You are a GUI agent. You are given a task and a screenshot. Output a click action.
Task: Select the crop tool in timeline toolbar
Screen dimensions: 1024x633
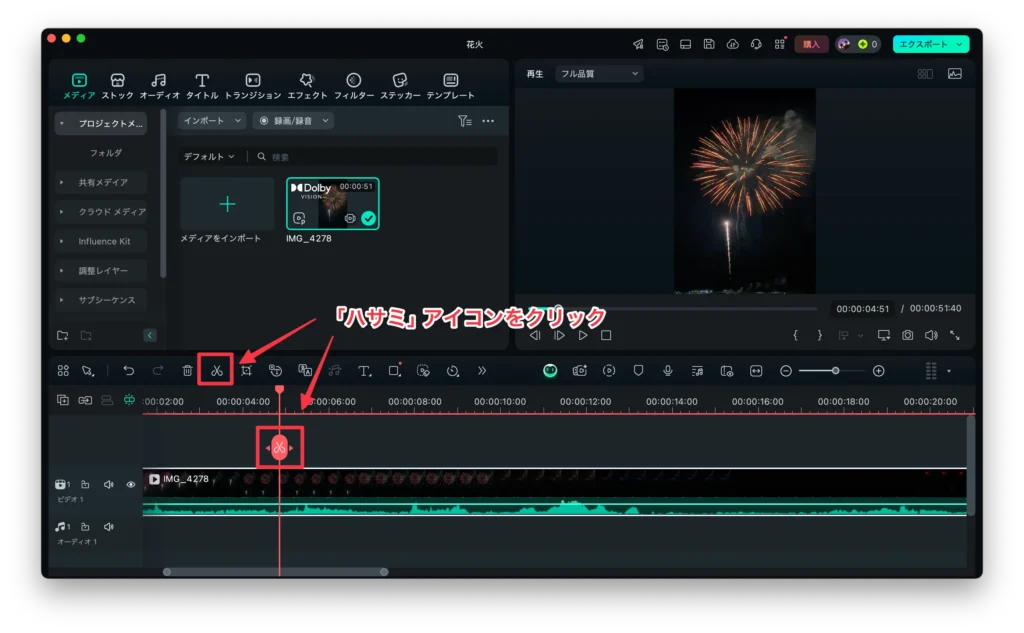tap(246, 371)
